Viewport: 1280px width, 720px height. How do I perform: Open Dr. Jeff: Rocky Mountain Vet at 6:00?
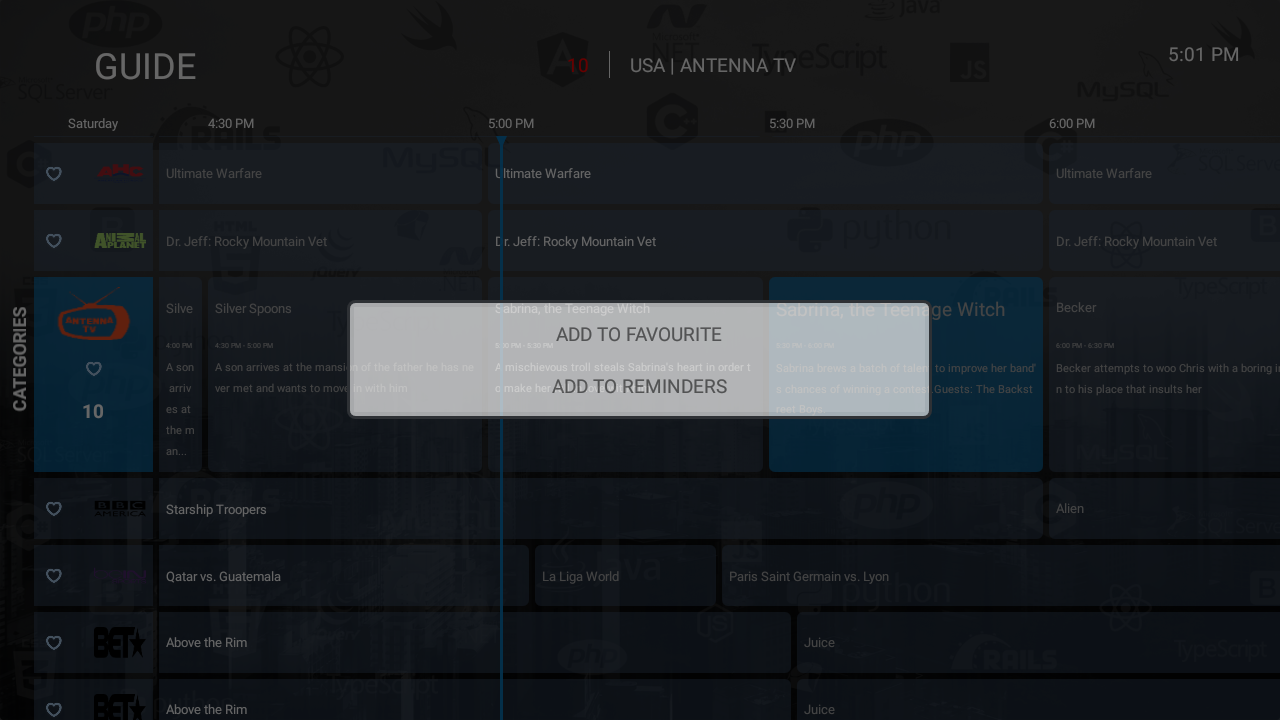(1165, 241)
